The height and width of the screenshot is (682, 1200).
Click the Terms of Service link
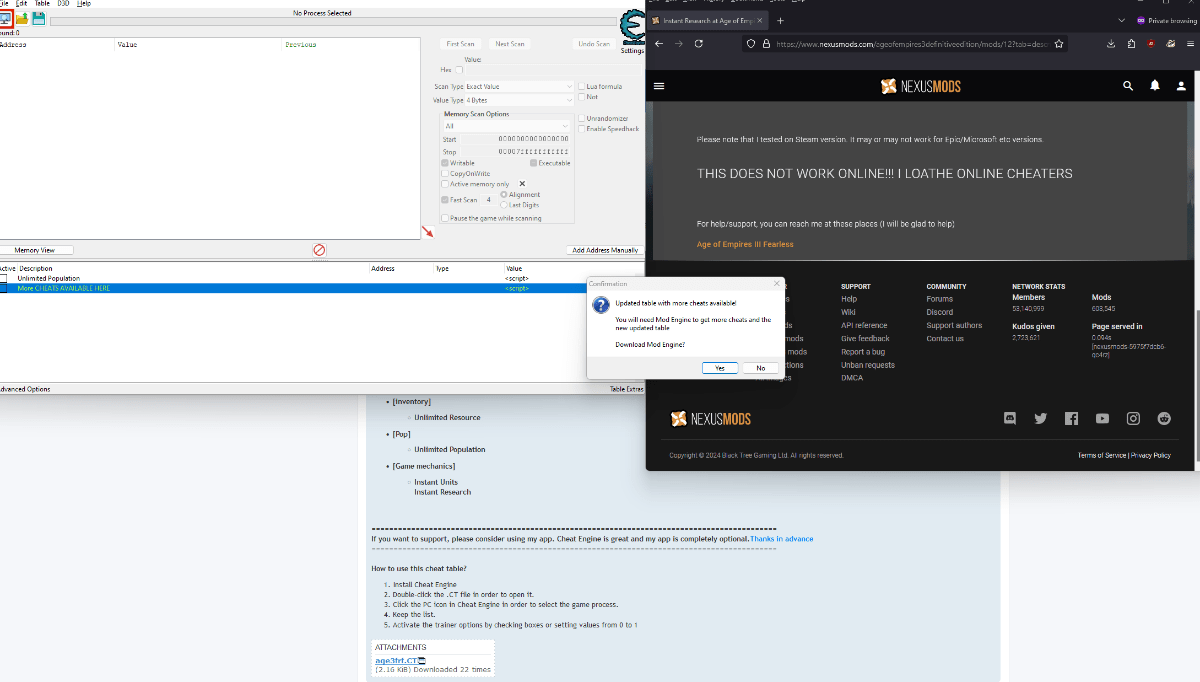click(x=1101, y=455)
